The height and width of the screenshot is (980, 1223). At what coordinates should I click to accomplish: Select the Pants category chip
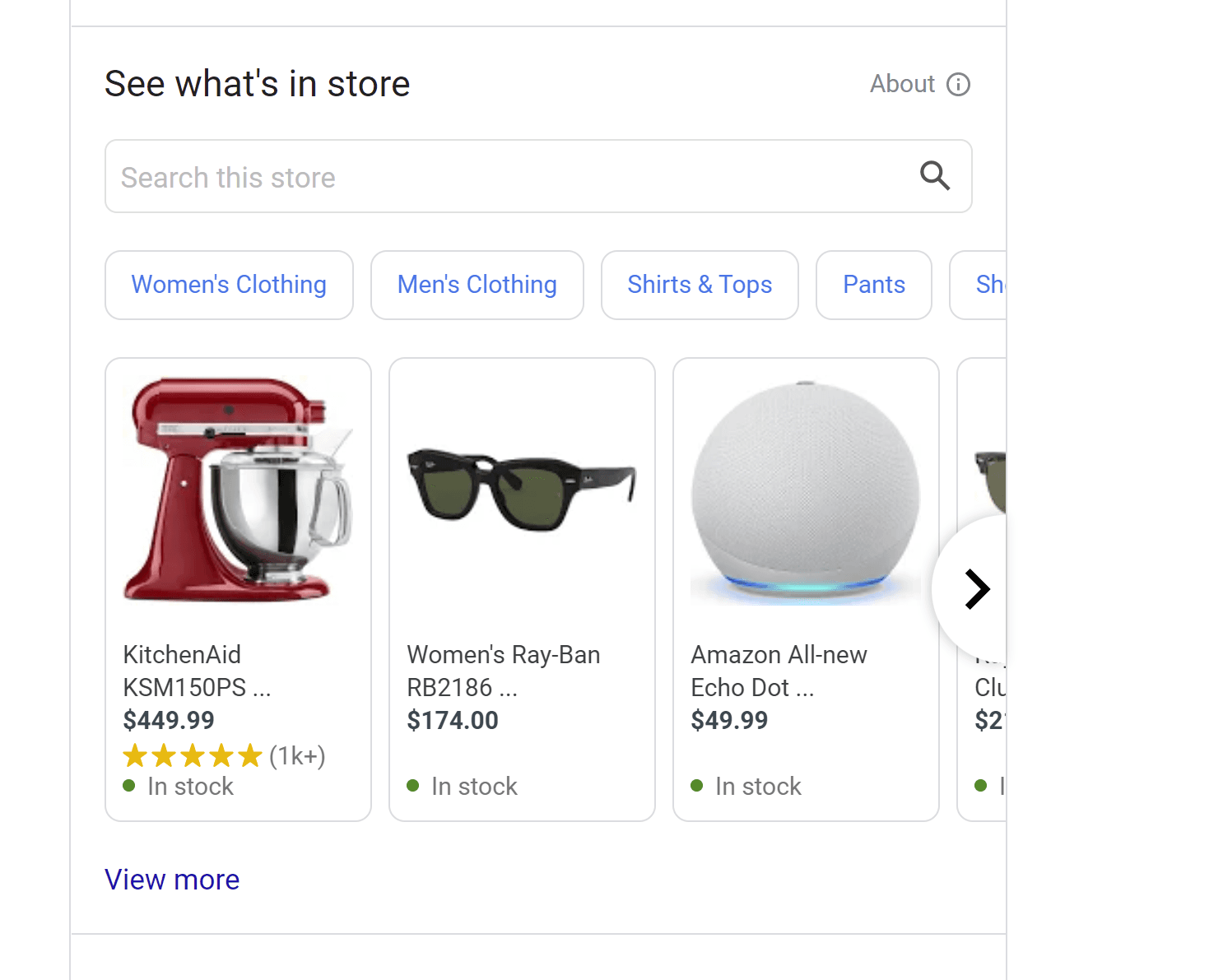pyautogui.click(x=874, y=285)
